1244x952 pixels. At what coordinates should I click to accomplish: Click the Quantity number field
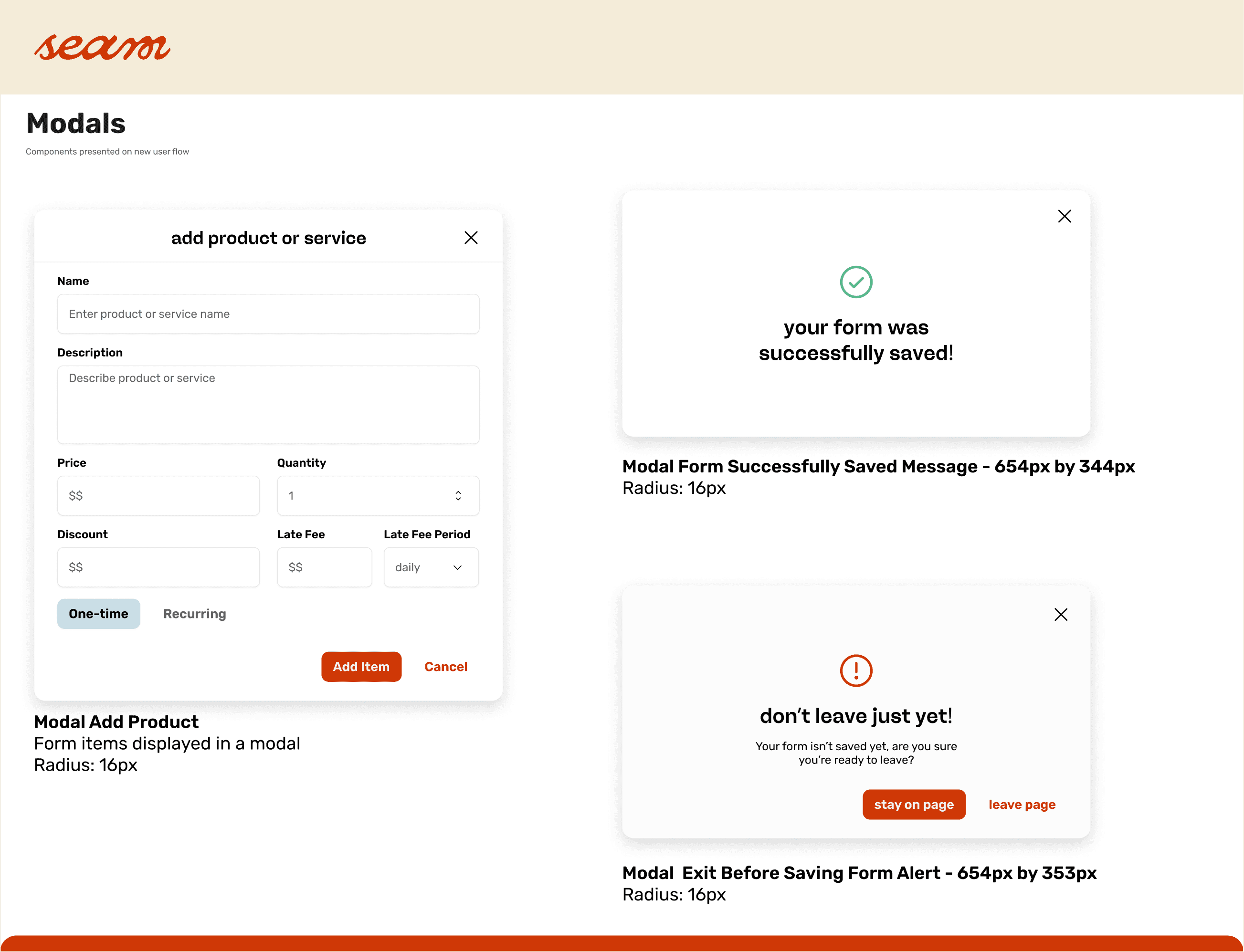point(363,496)
